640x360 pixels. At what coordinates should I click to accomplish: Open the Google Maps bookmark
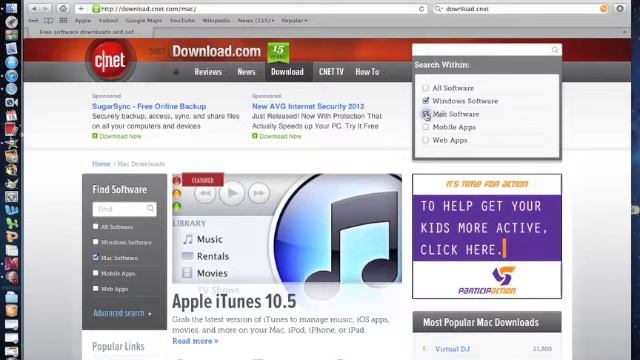(143, 20)
